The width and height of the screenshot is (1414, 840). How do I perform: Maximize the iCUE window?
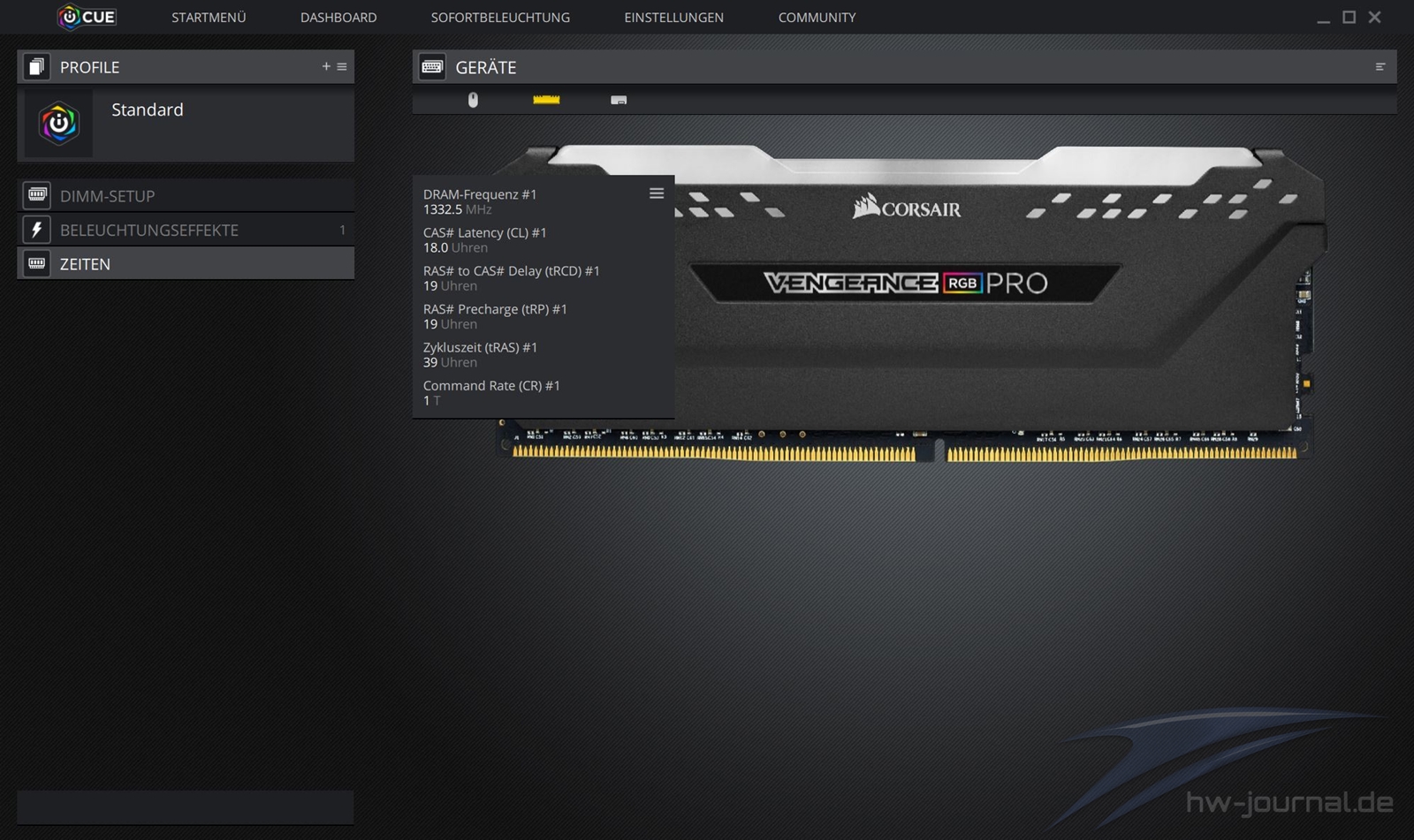(x=1349, y=17)
